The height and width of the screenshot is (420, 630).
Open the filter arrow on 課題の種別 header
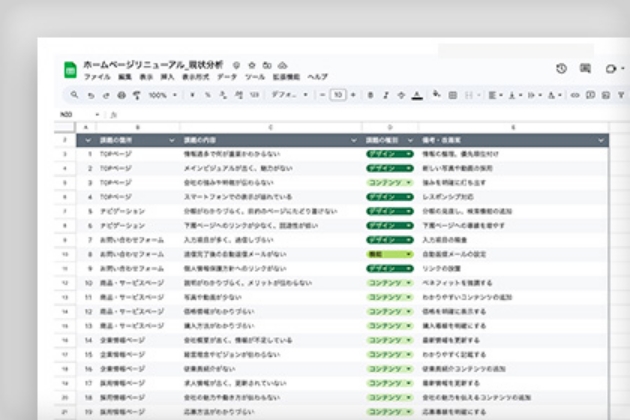(410, 140)
